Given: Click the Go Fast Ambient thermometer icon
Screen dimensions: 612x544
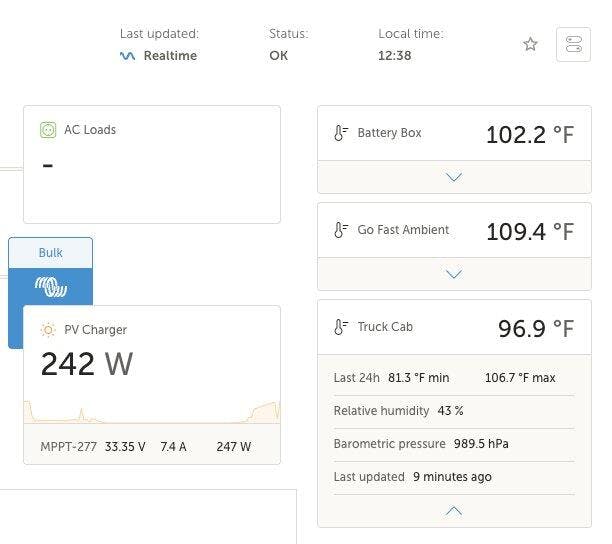Looking at the screenshot, I should tap(341, 230).
